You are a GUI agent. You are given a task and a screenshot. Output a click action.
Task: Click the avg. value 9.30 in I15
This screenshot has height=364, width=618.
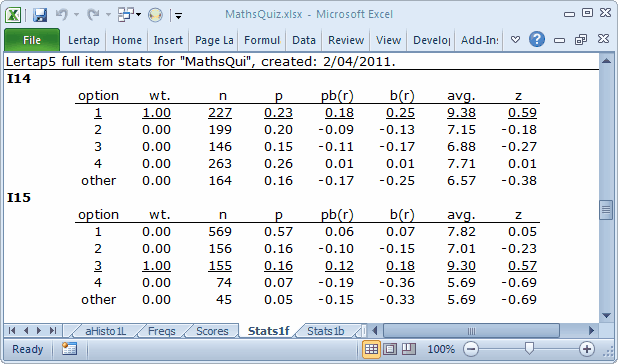tap(461, 266)
